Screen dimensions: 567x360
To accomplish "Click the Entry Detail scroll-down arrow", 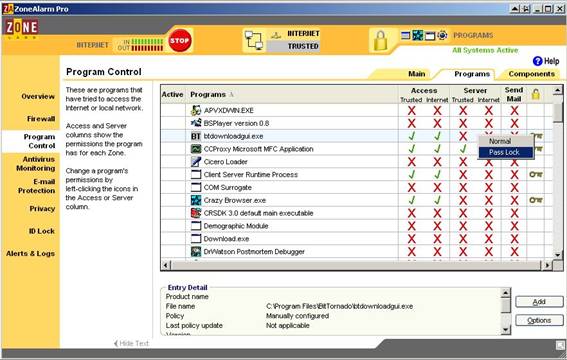I will [x=506, y=330].
